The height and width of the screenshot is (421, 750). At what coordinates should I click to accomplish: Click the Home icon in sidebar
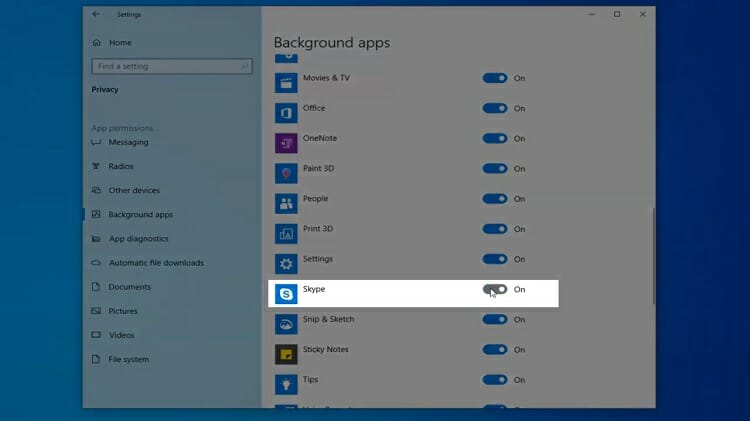[97, 43]
